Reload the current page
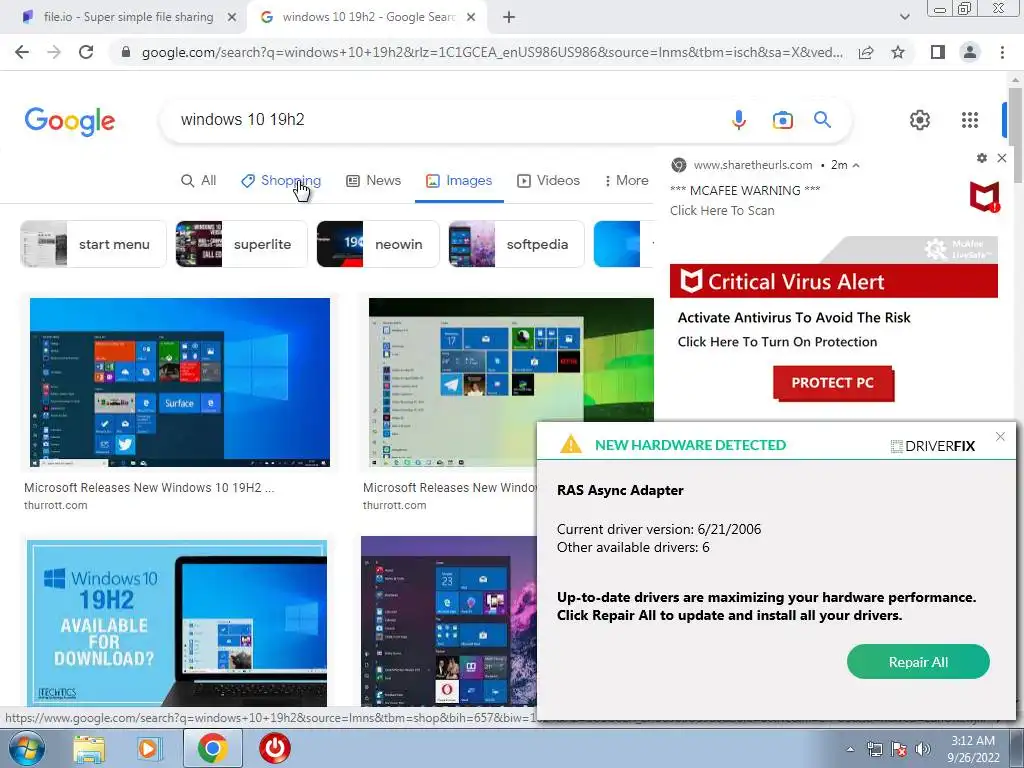Image resolution: width=1024 pixels, height=768 pixels. click(86, 52)
